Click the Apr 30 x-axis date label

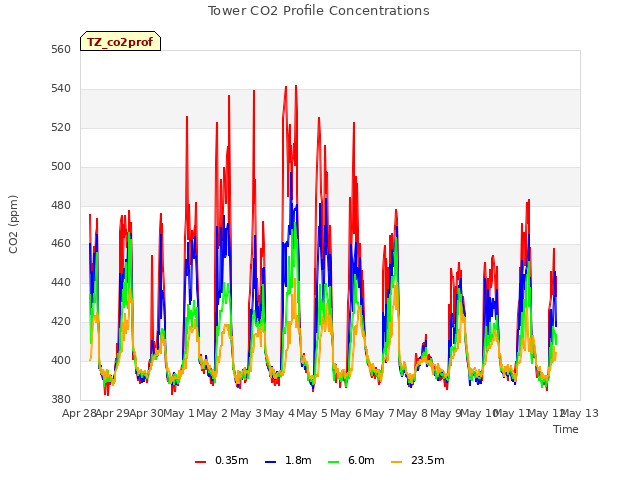(x=147, y=413)
